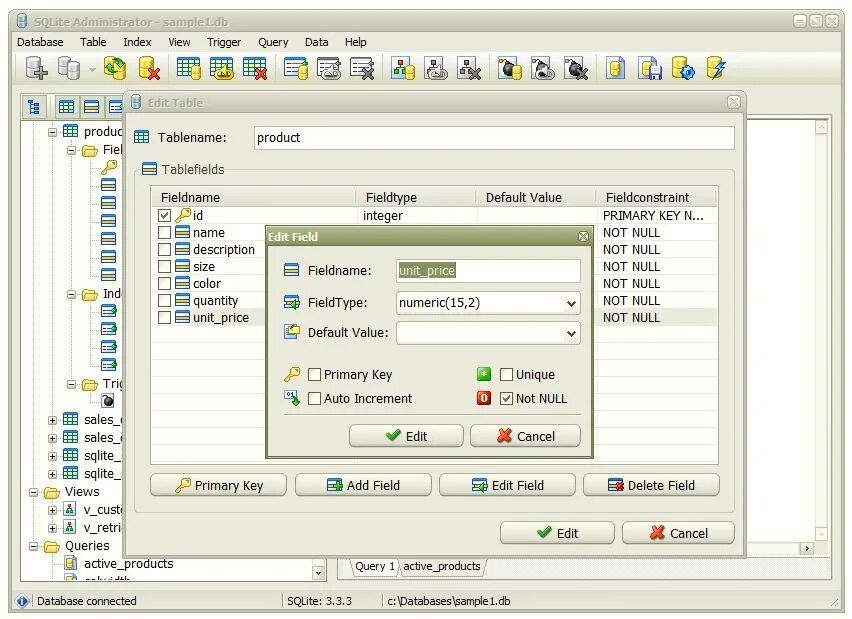
Task: Collapse the Trig folder node under product
Action: click(x=71, y=384)
